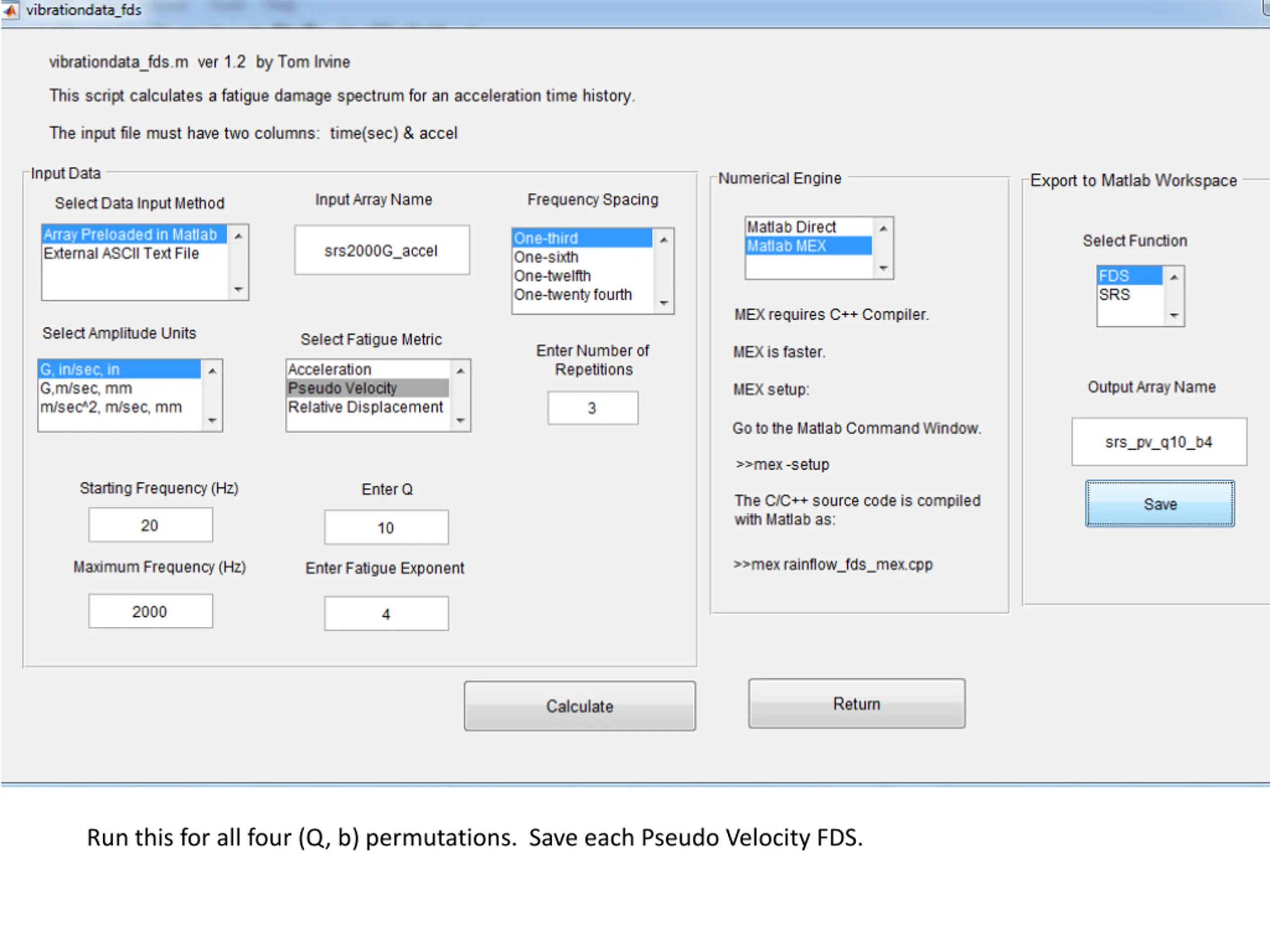The image size is (1270, 952).
Task: Click Amplitude Units list down arrow
Action: tap(212, 420)
